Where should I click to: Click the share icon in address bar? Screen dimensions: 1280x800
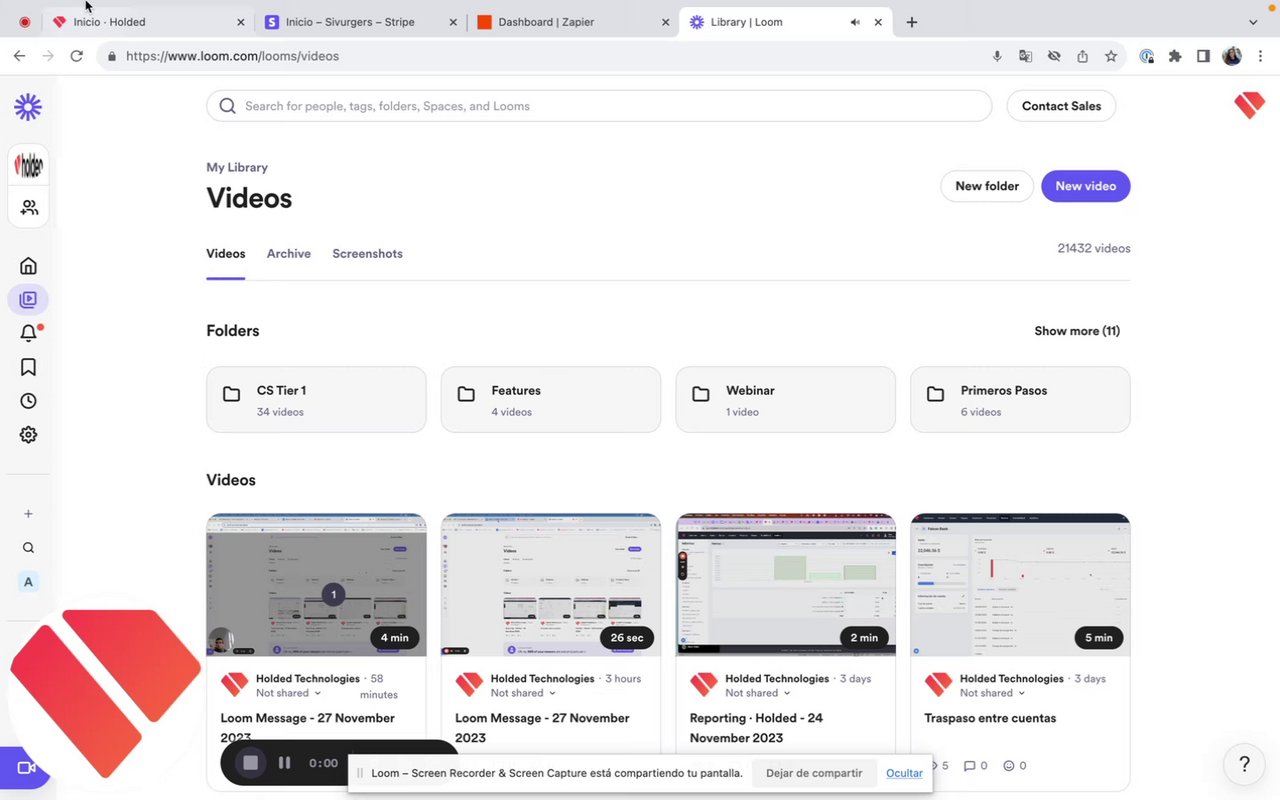pos(1082,56)
